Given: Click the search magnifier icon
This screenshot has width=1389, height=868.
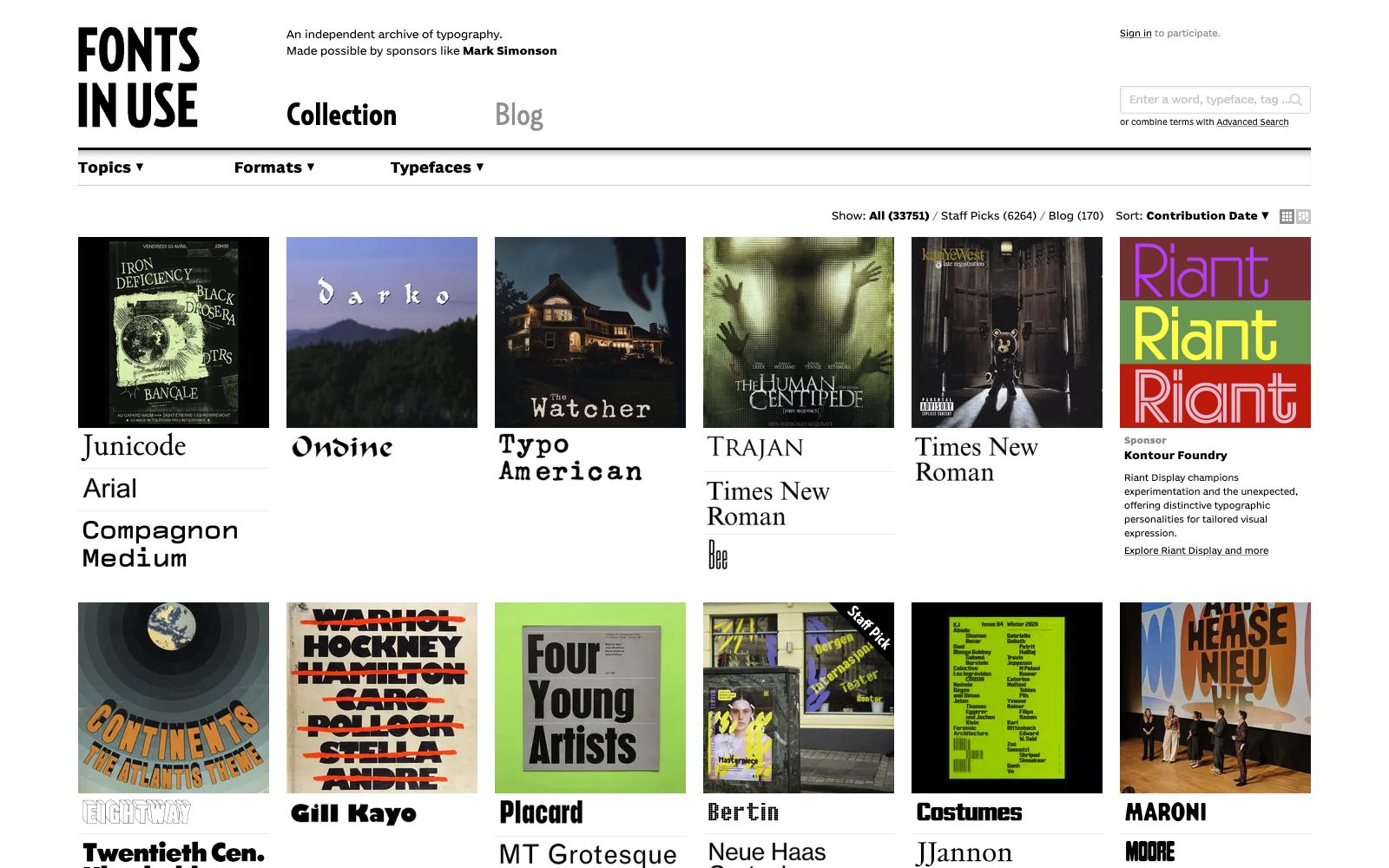Looking at the screenshot, I should coord(1295,100).
